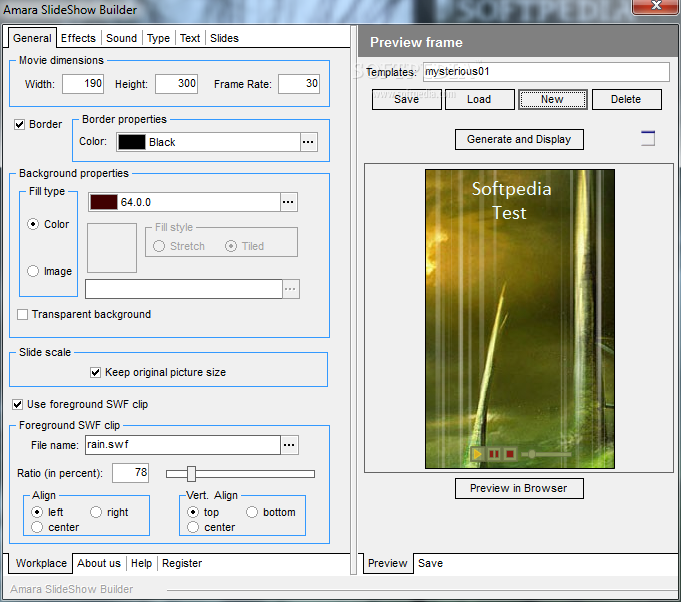
Task: Close the Amara SlideShow Builder window
Action: point(656,6)
